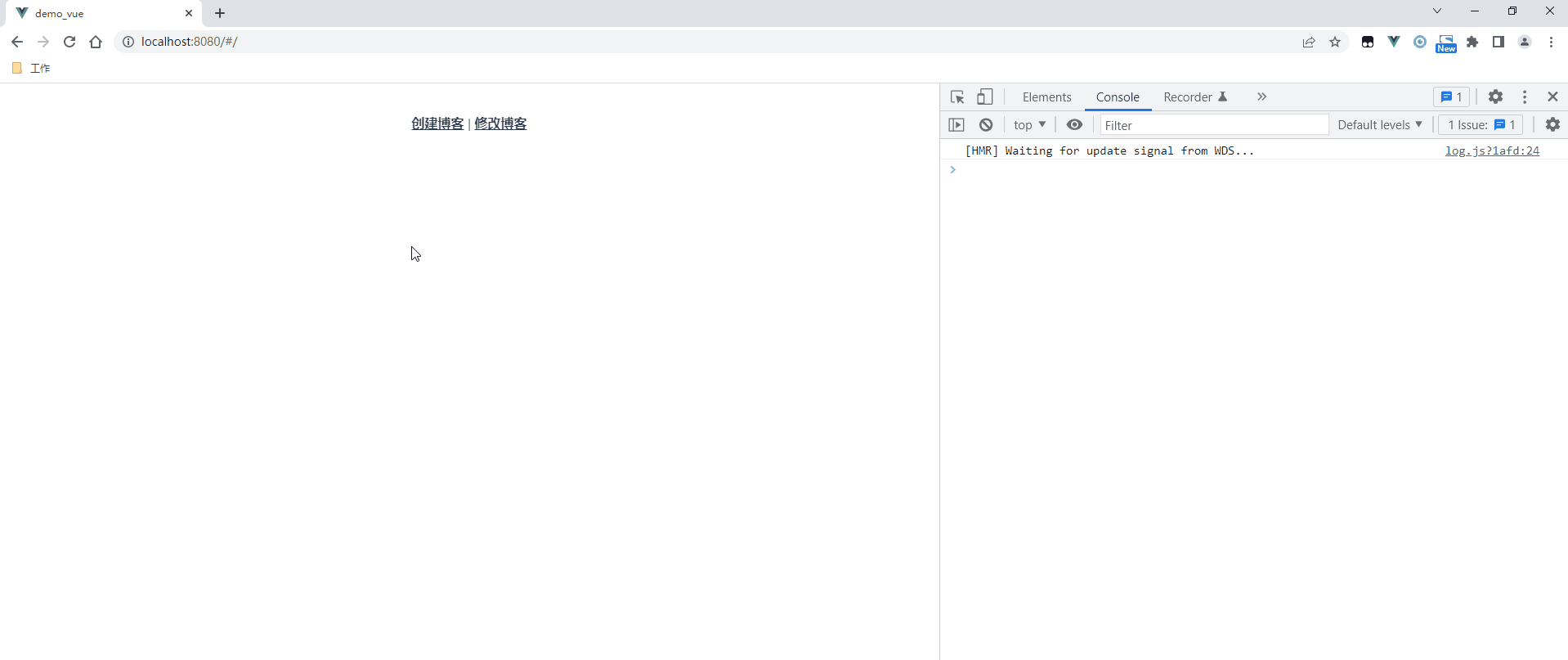Click the console Filter input field

(x=1213, y=125)
